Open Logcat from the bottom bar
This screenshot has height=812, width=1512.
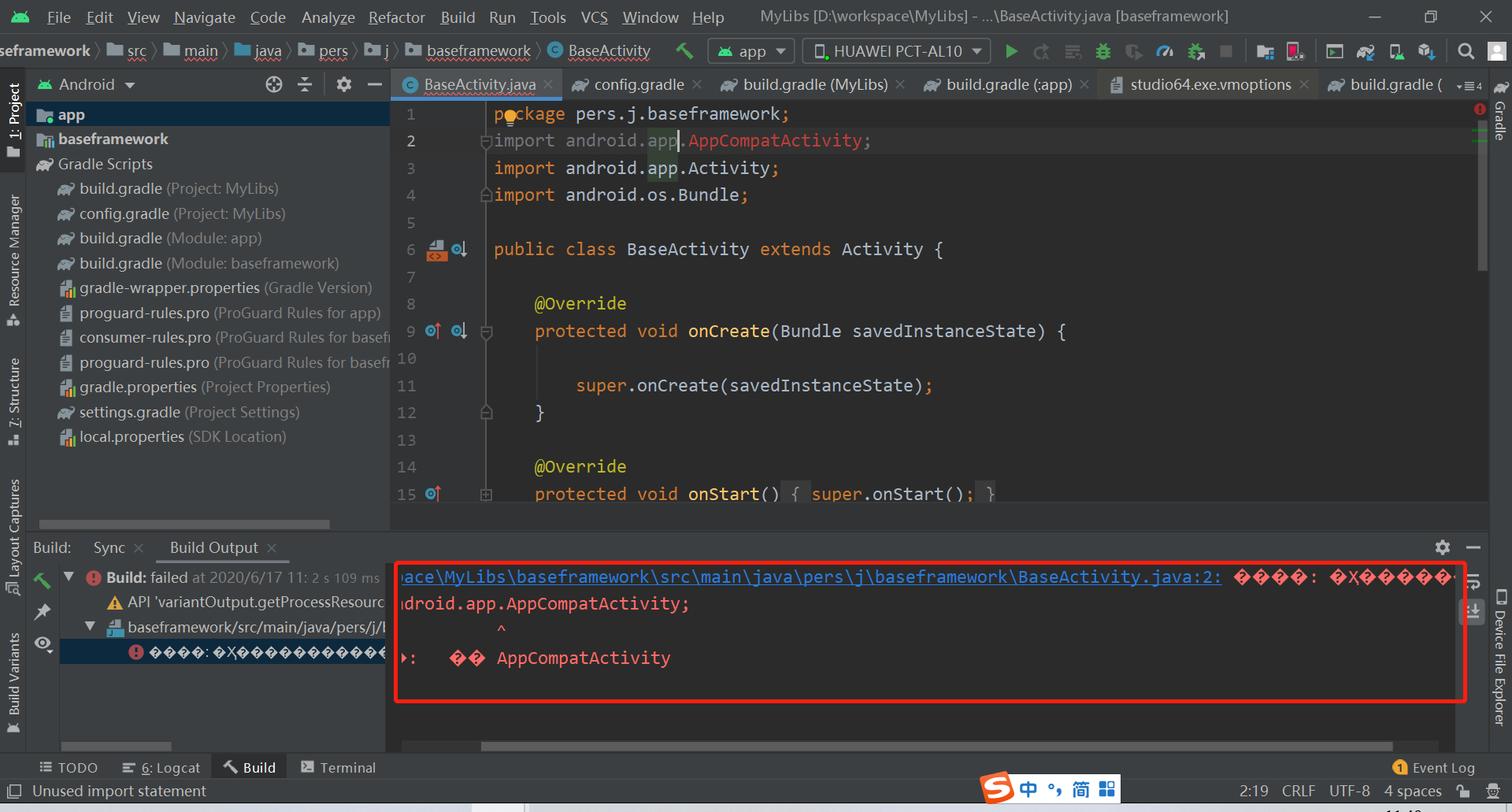pyautogui.click(x=169, y=766)
